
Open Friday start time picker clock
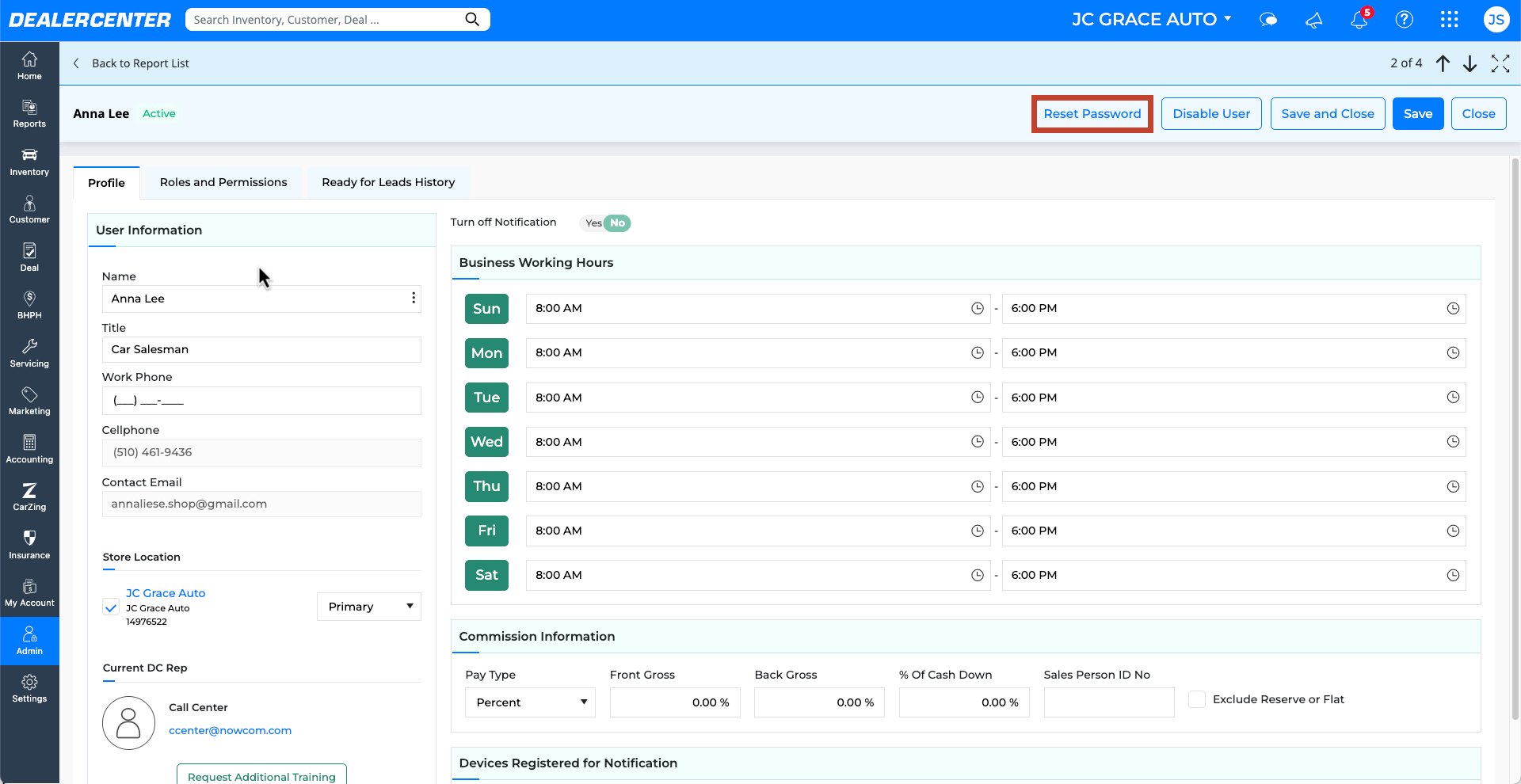click(x=978, y=531)
